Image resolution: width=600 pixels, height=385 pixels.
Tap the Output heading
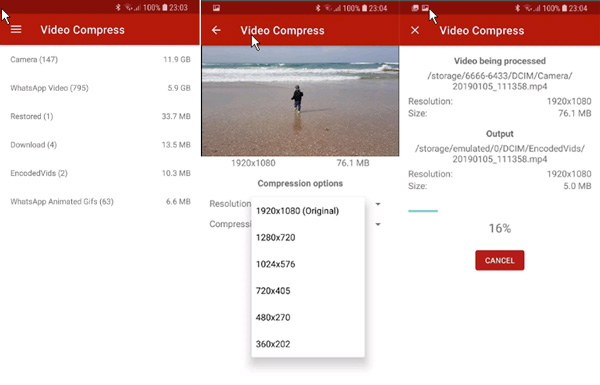coord(500,134)
